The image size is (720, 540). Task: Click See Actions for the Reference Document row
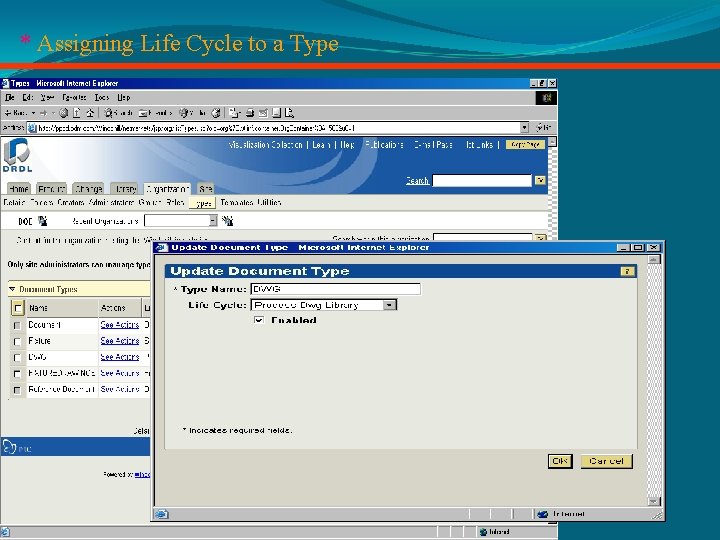(x=120, y=389)
